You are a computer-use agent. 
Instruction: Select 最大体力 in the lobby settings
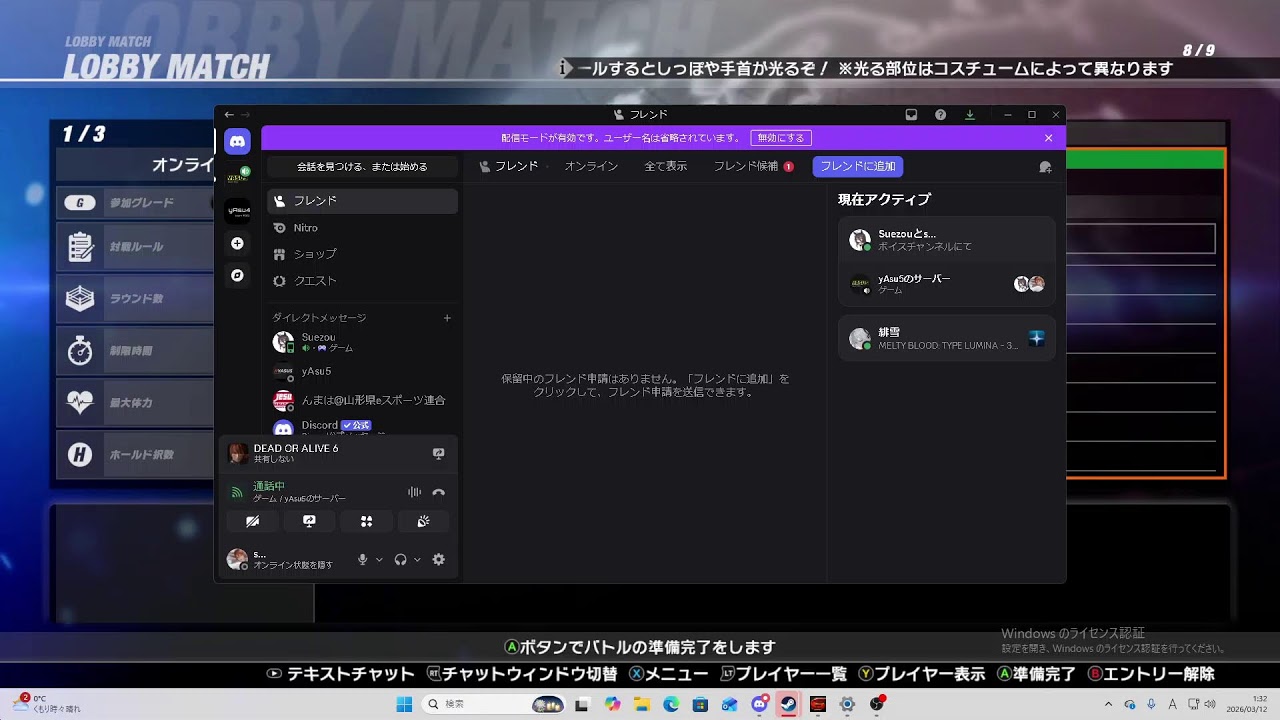[135, 403]
